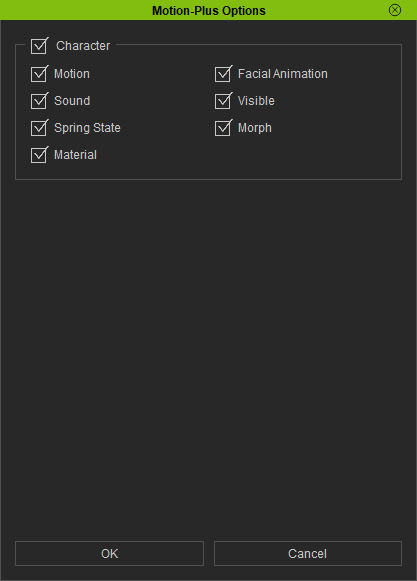Viewport: 417px width, 581px height.
Task: Click the Morph label text
Action: click(255, 128)
